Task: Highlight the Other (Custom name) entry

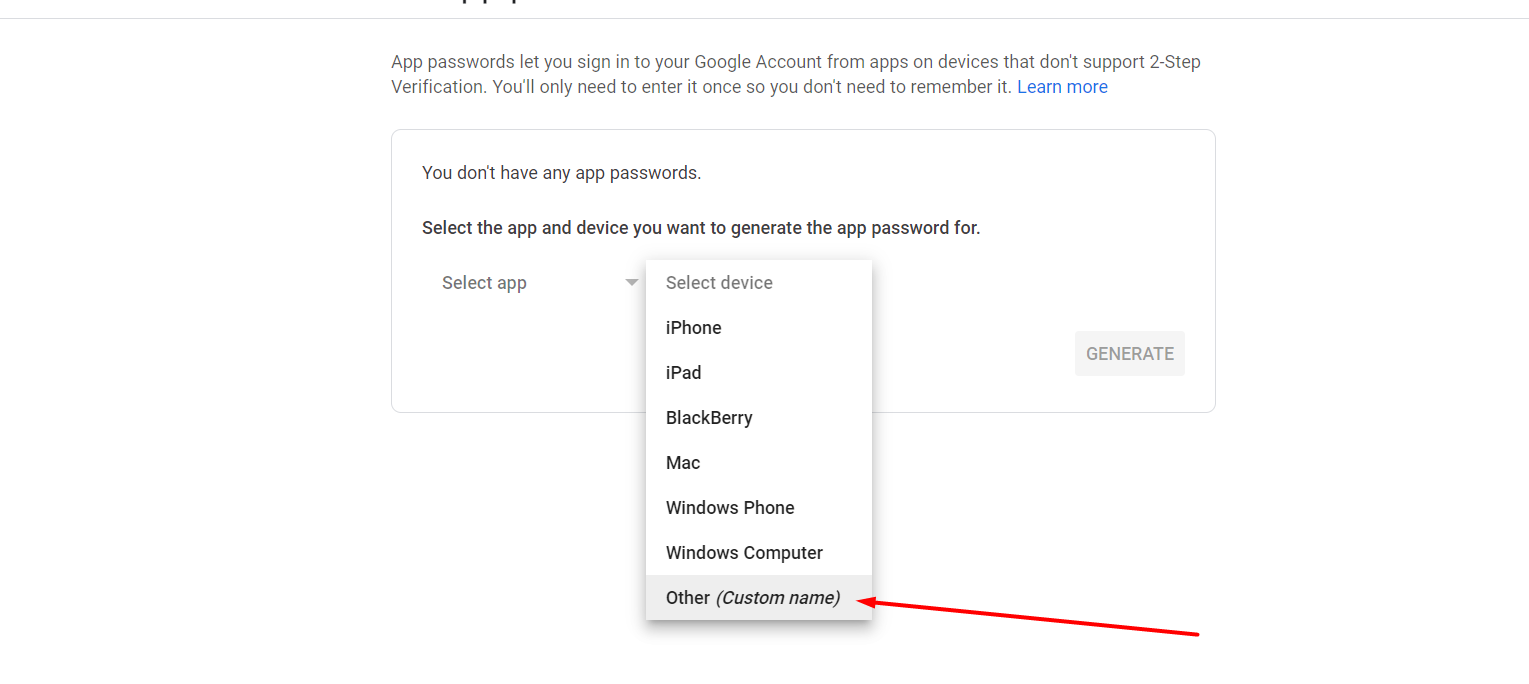Action: pyautogui.click(x=752, y=597)
